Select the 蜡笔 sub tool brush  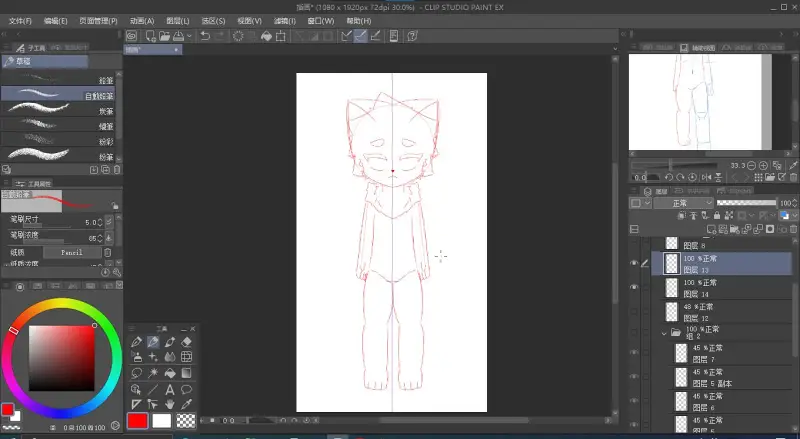tap(58, 125)
